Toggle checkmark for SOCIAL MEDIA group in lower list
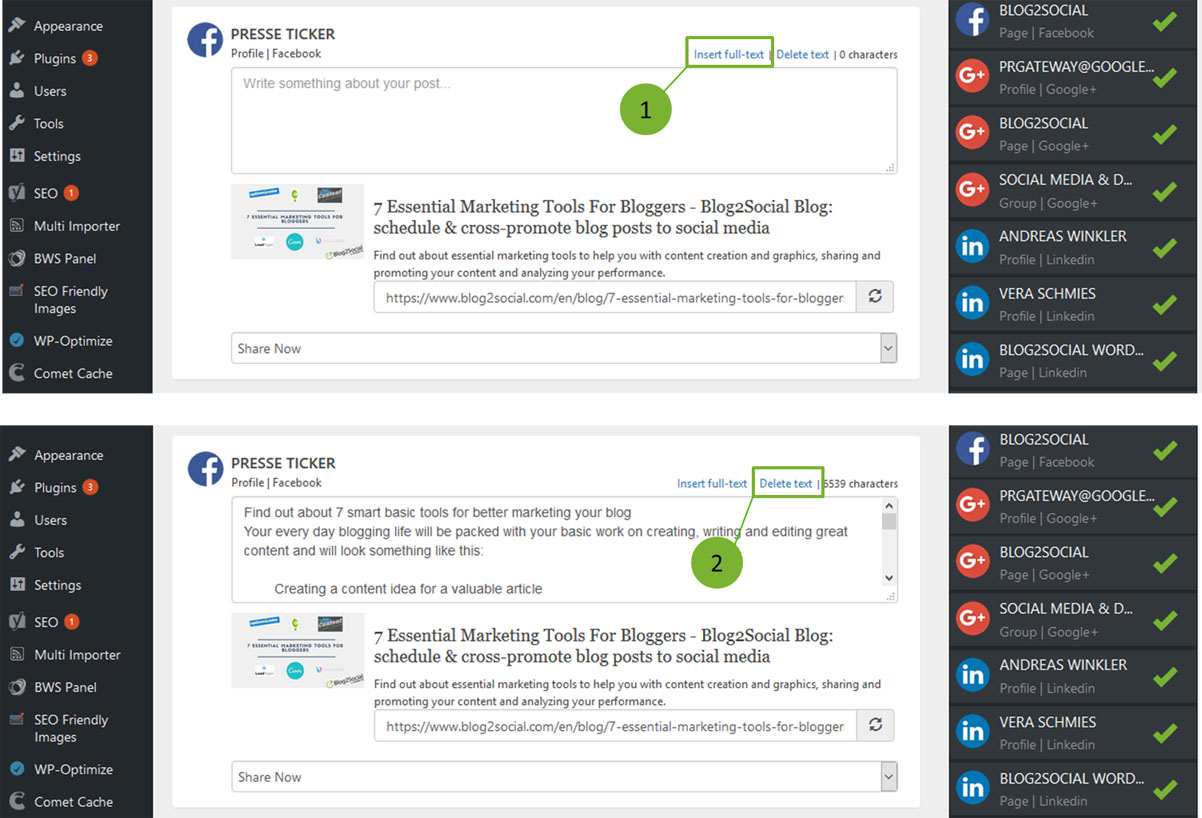Viewport: 1202px width, 818px height. click(x=1164, y=619)
